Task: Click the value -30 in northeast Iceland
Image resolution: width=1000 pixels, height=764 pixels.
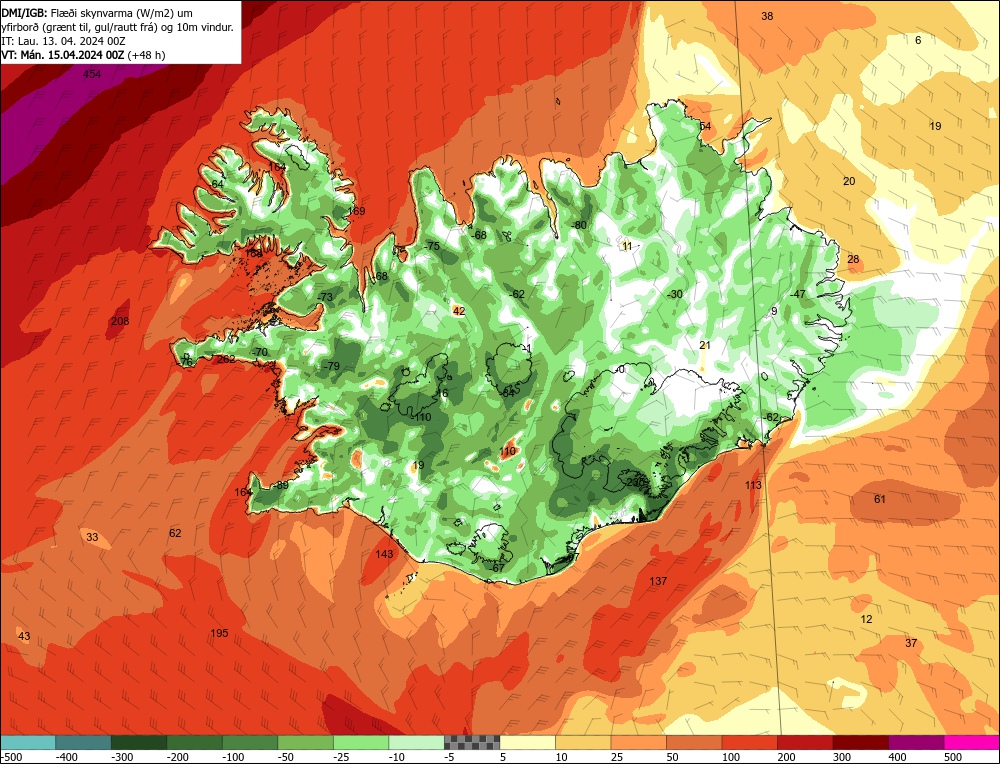Action: (x=674, y=294)
